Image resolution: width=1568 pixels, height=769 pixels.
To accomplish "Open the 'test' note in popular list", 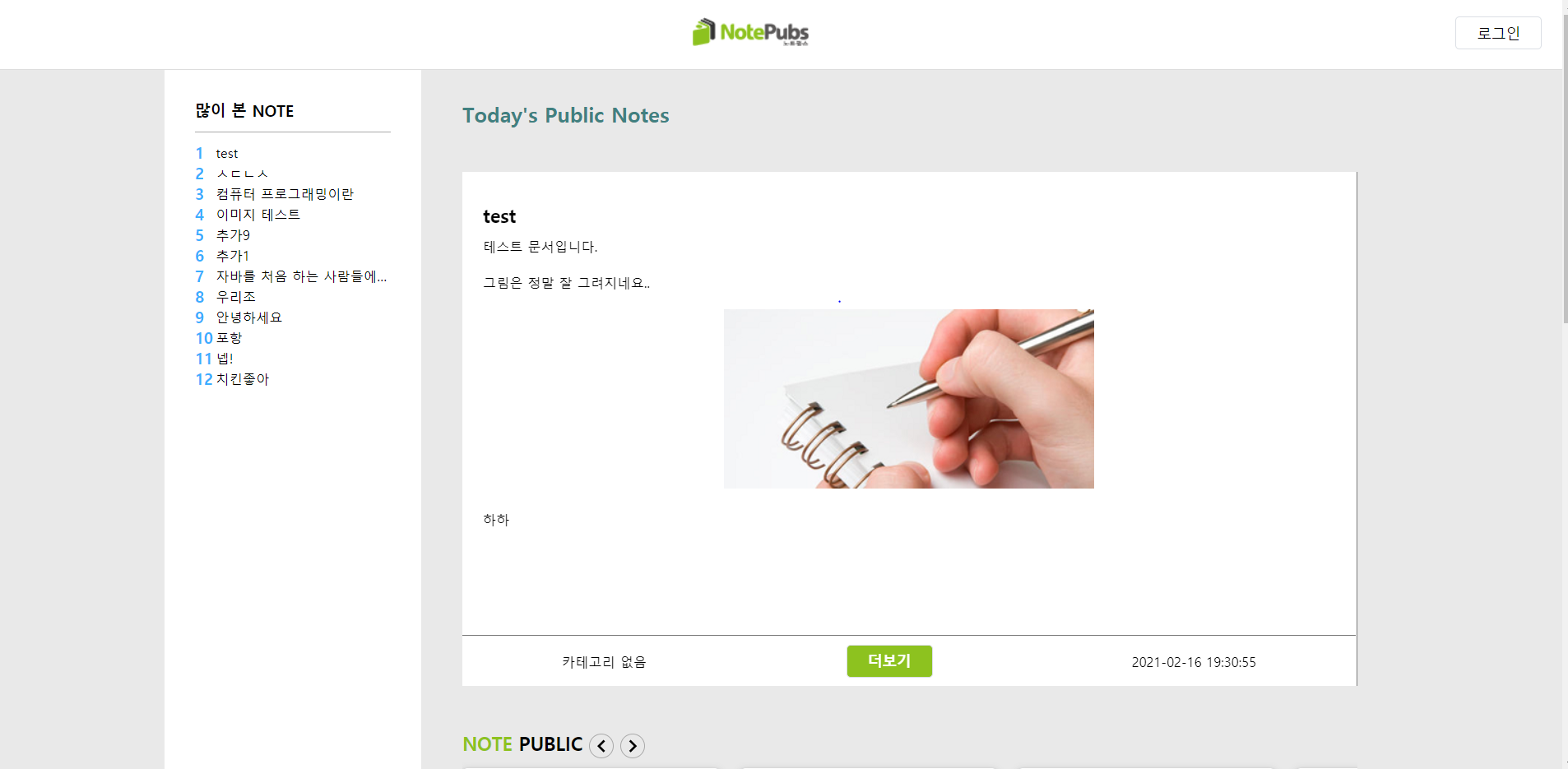I will coord(227,154).
